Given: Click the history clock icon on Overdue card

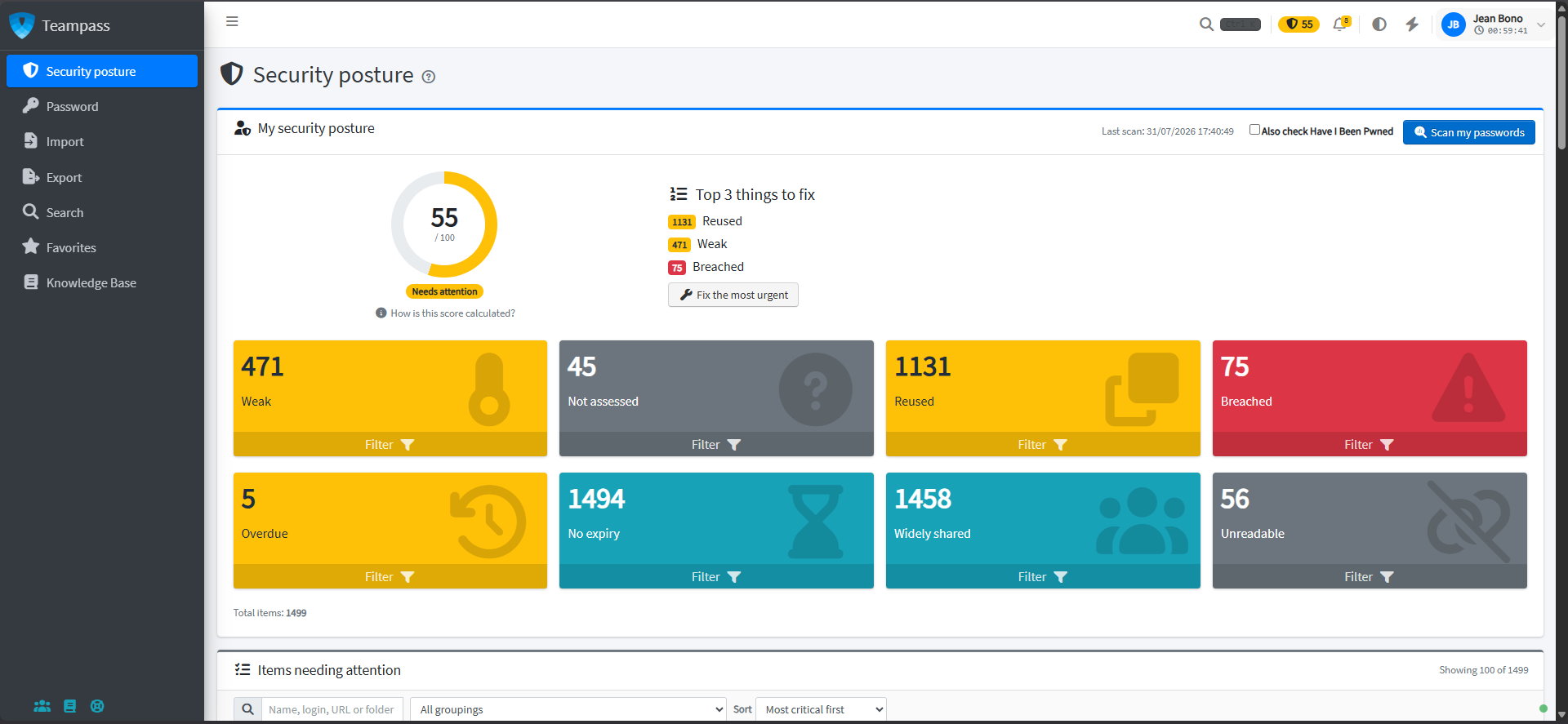Looking at the screenshot, I should pos(488,522).
